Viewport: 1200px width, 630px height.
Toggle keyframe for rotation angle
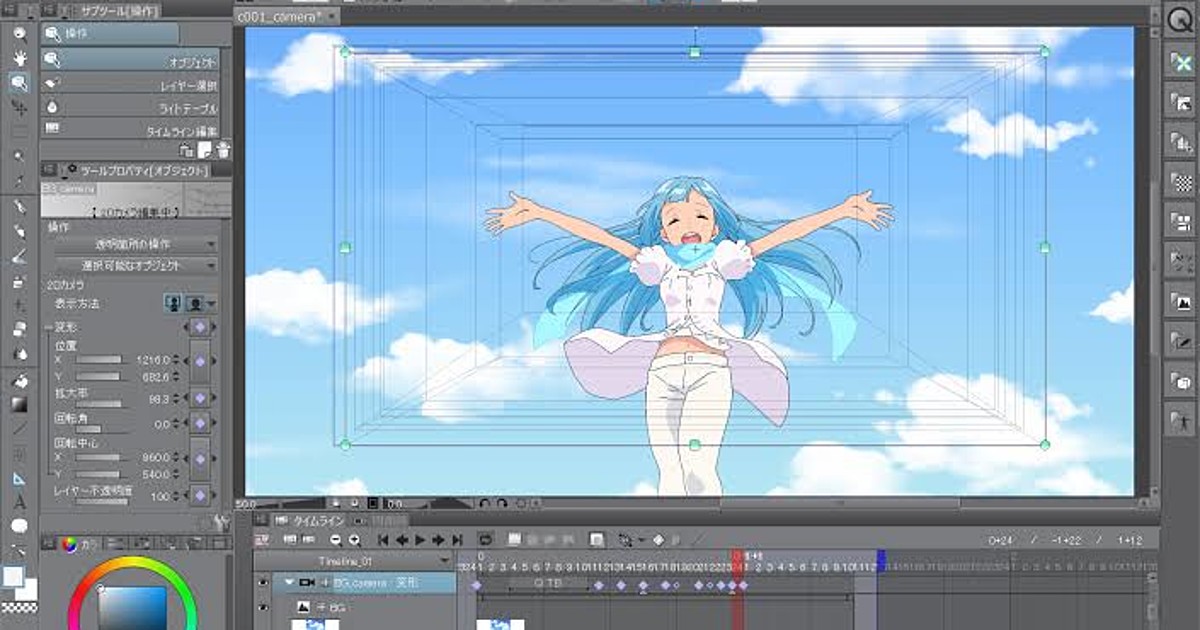[199, 425]
